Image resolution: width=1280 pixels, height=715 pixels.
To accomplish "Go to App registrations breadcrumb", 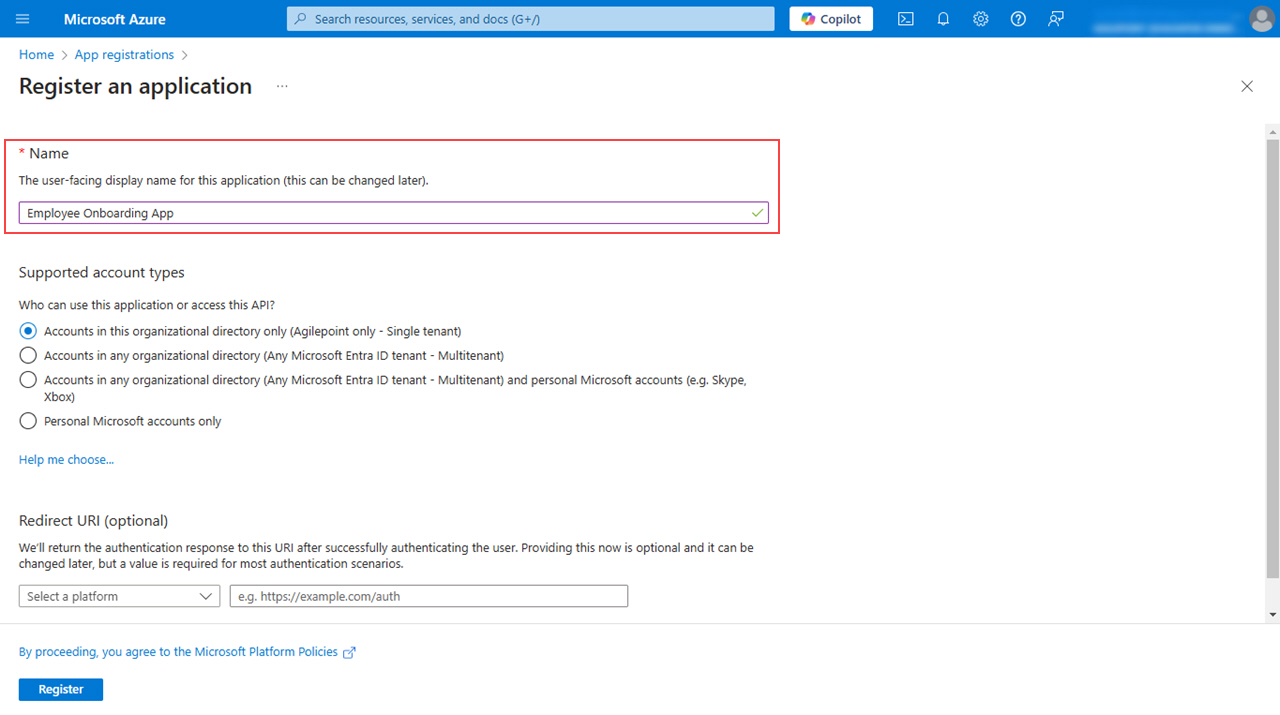I will click(x=124, y=55).
